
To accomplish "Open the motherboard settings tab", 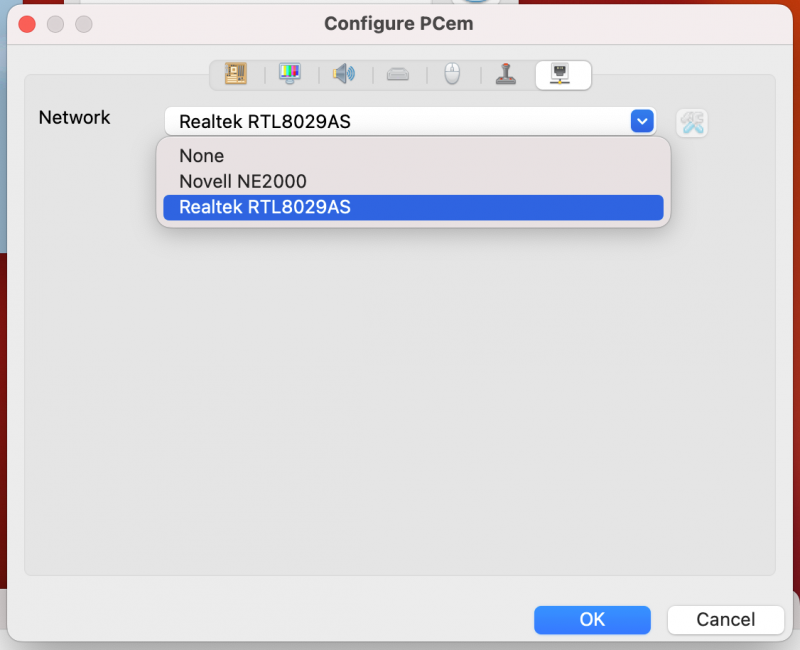I will coord(236,74).
